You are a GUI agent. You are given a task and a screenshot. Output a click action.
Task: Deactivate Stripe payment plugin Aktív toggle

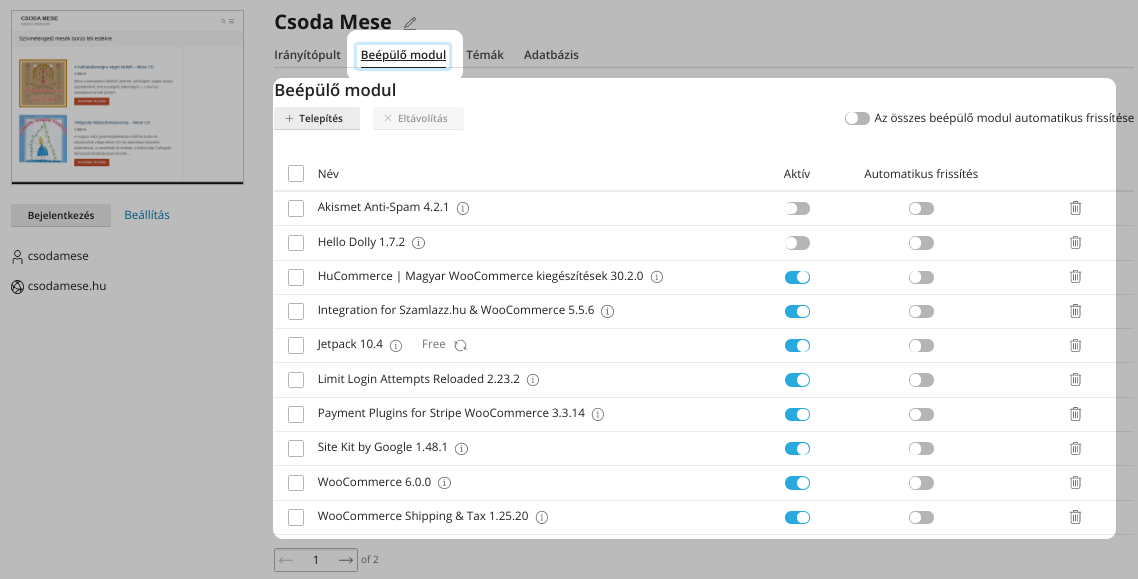point(797,414)
